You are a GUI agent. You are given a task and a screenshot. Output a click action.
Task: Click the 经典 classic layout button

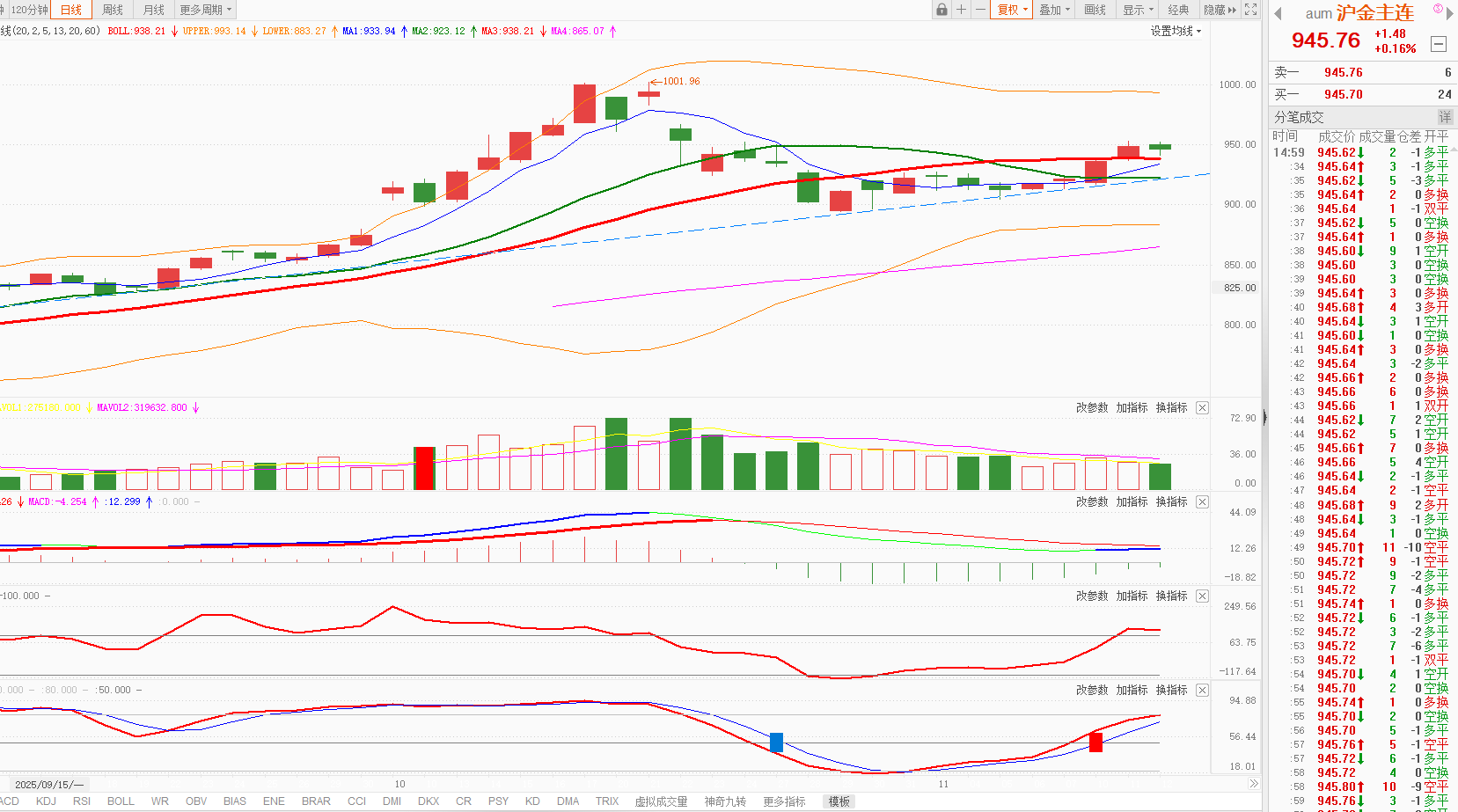(x=1179, y=10)
